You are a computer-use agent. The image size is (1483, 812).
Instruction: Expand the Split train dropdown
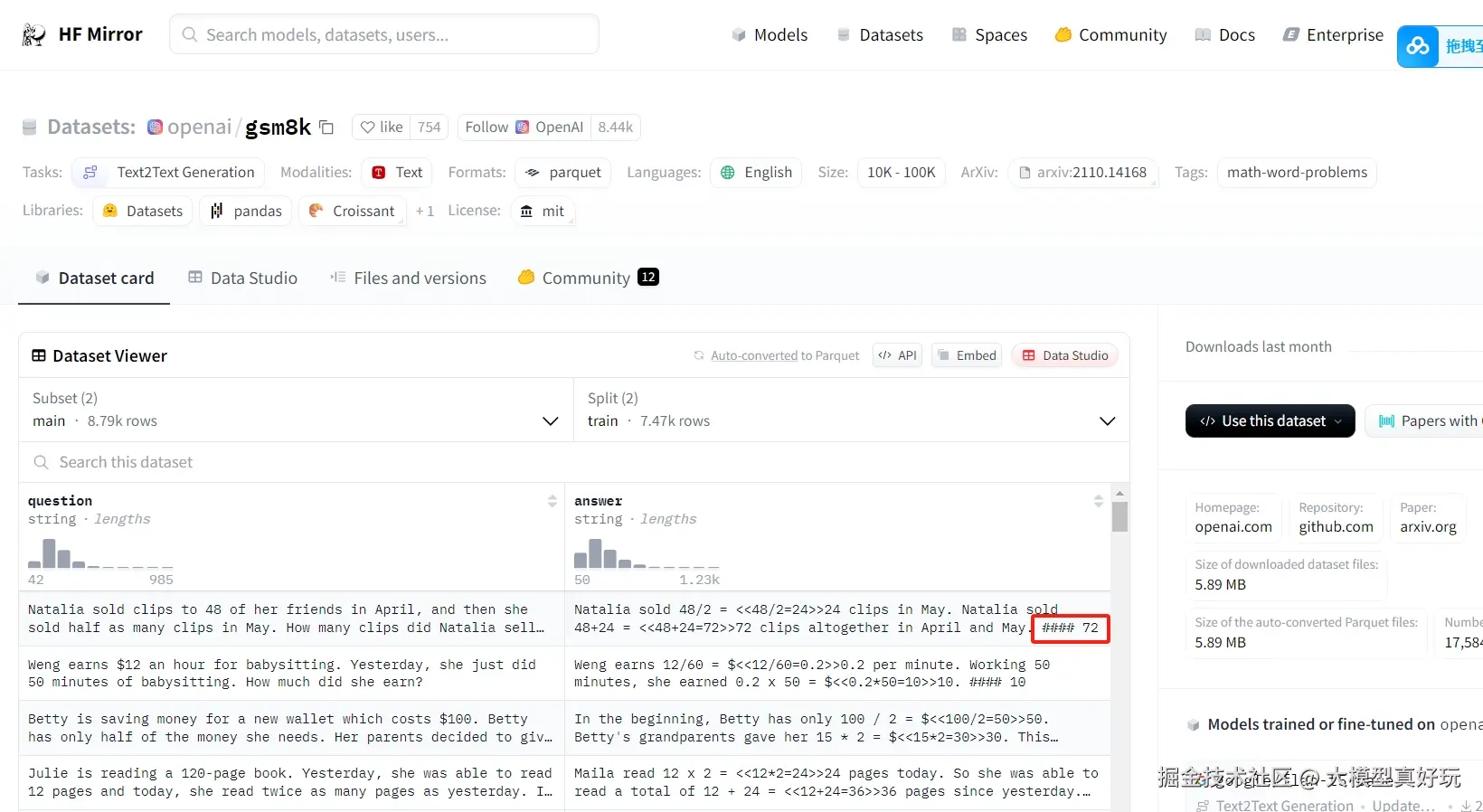[x=852, y=410]
